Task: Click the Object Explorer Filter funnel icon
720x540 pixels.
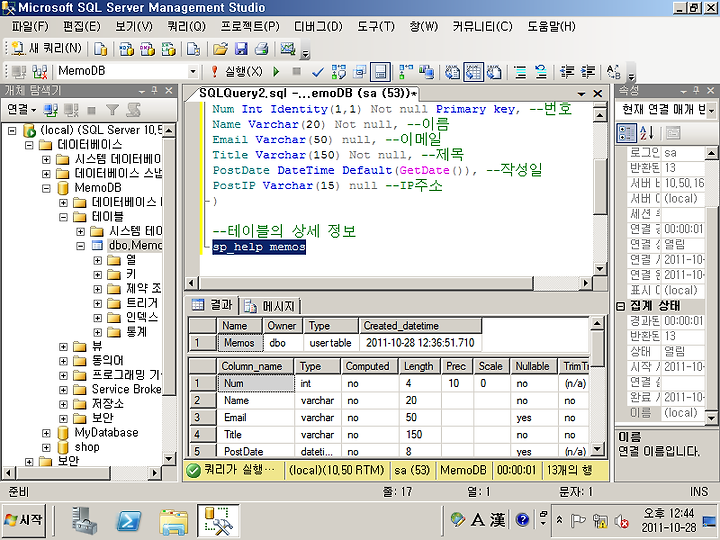Action: click(x=112, y=109)
